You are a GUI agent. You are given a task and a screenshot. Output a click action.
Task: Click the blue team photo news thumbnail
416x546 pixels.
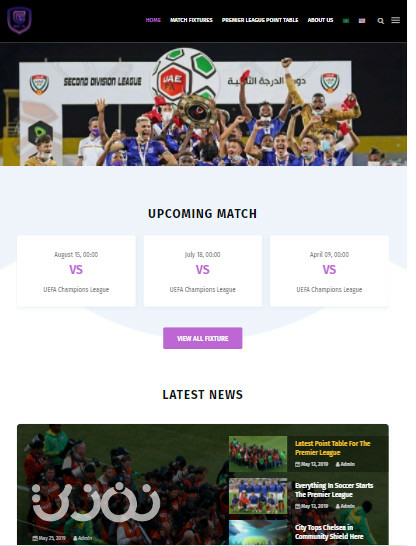258,496
